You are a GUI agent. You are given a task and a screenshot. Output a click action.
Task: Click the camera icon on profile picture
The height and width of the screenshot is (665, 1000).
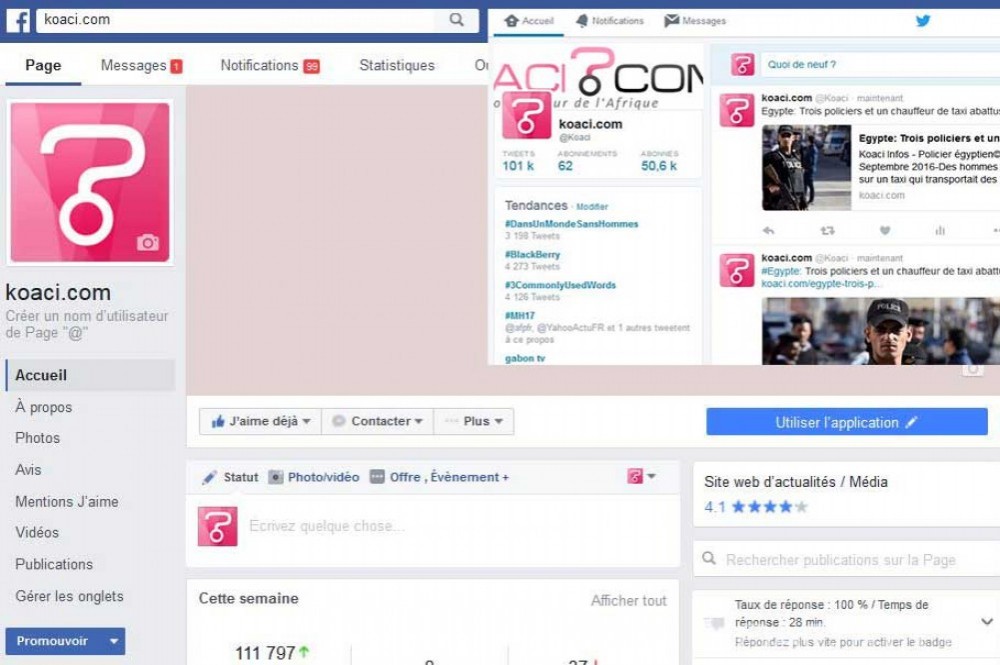[148, 243]
